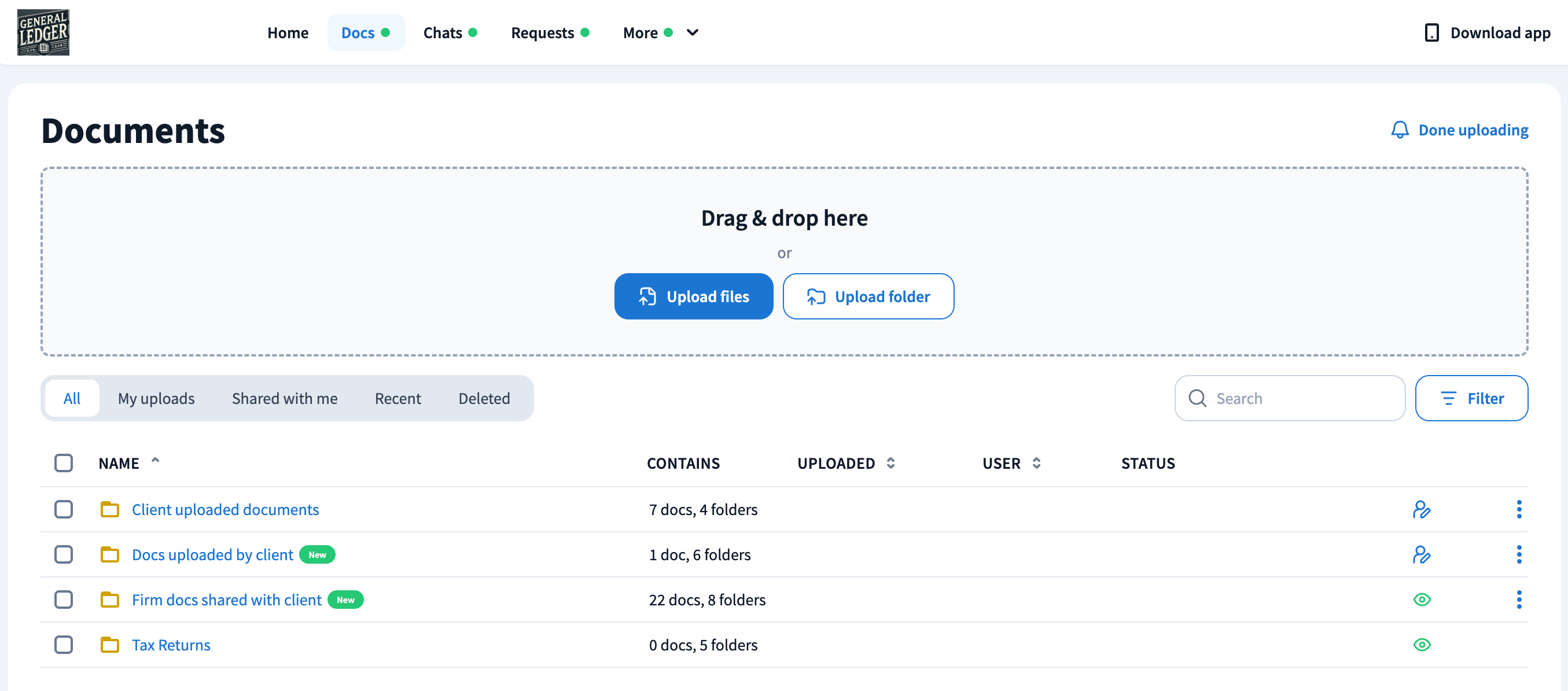Check the Tax Returns checkbox

pos(63,644)
